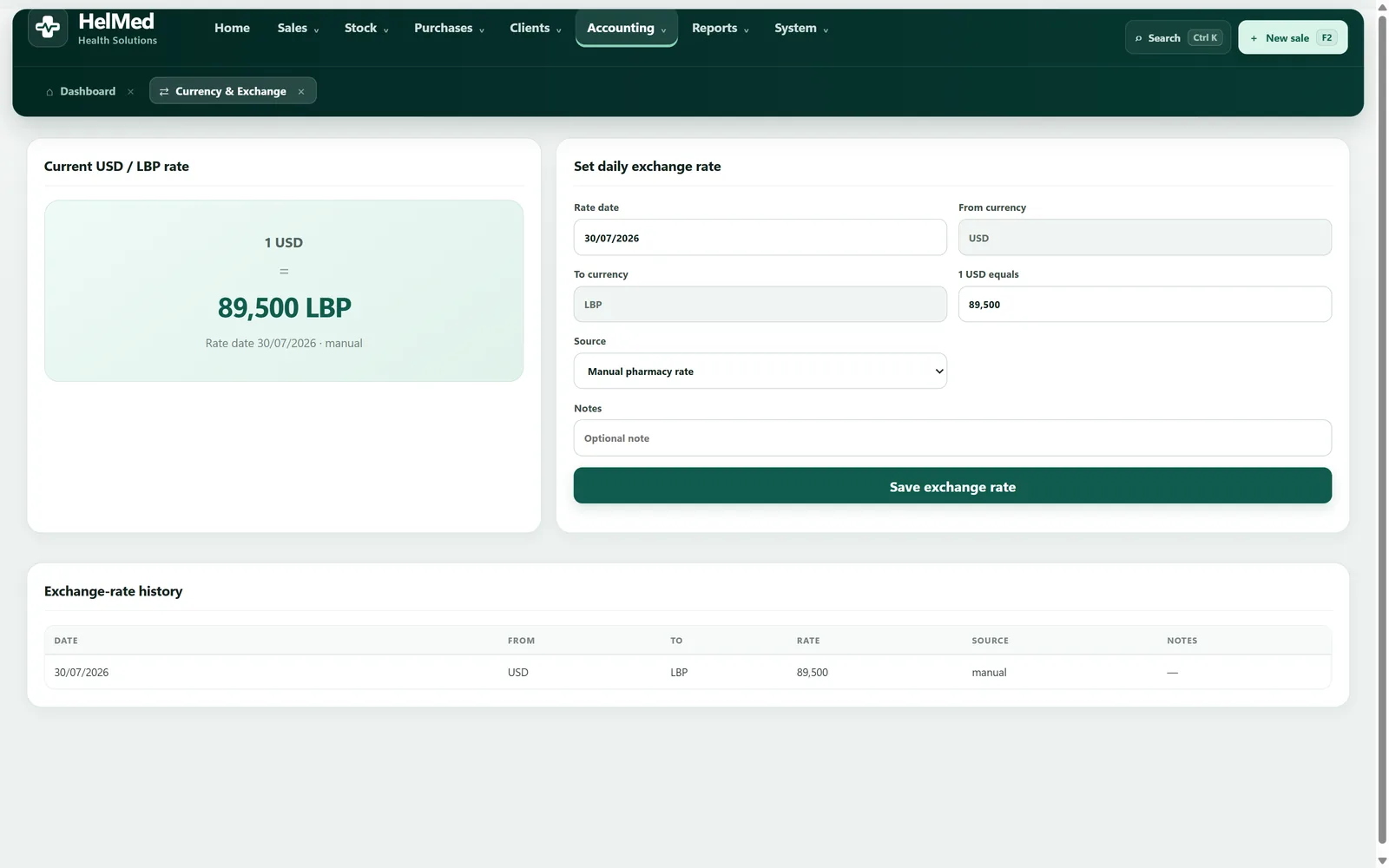1389x868 pixels.
Task: Close the Dashboard tab
Action: tap(130, 91)
